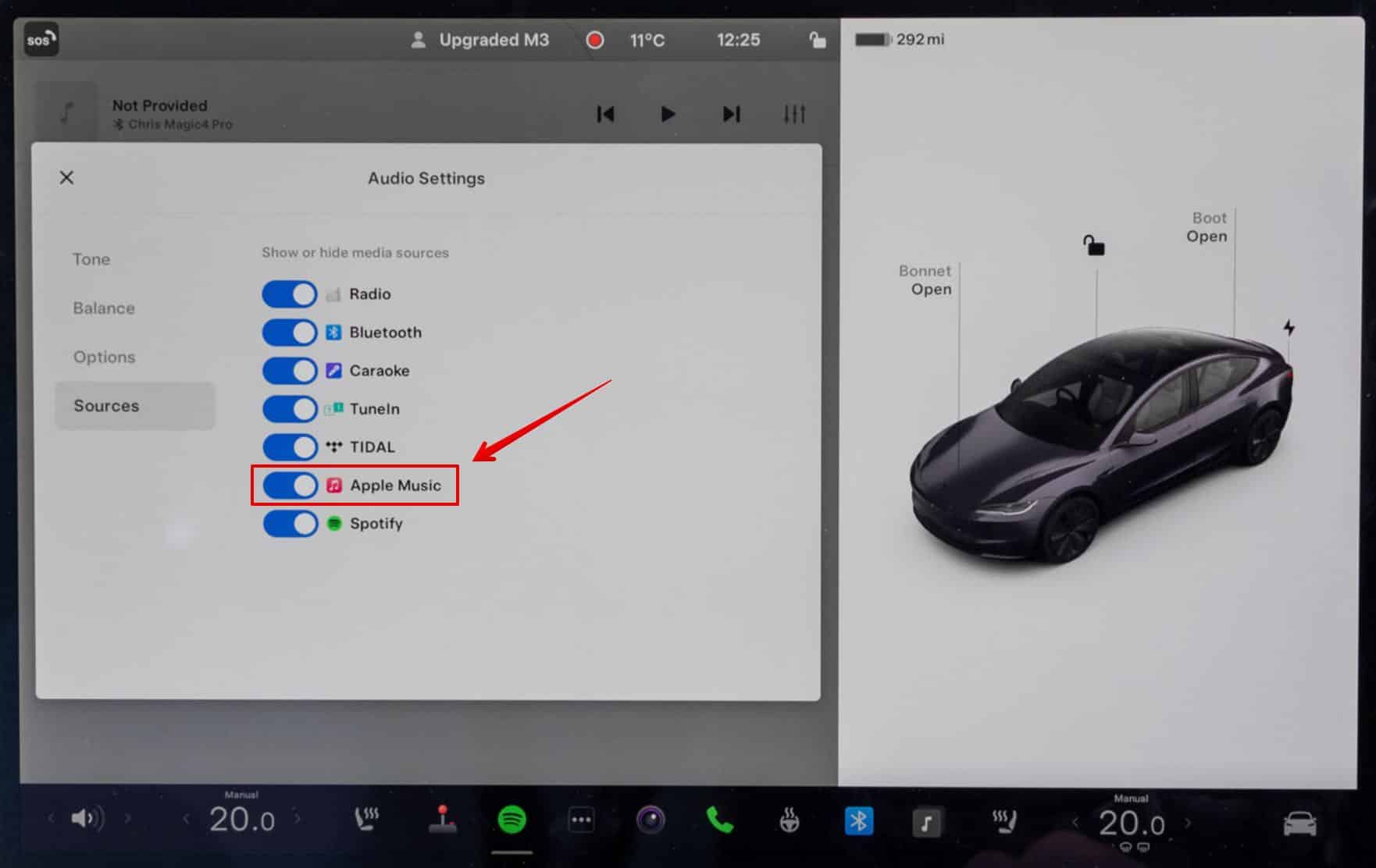Open the dashcam camera app icon
Image resolution: width=1376 pixels, height=868 pixels.
pos(651,820)
